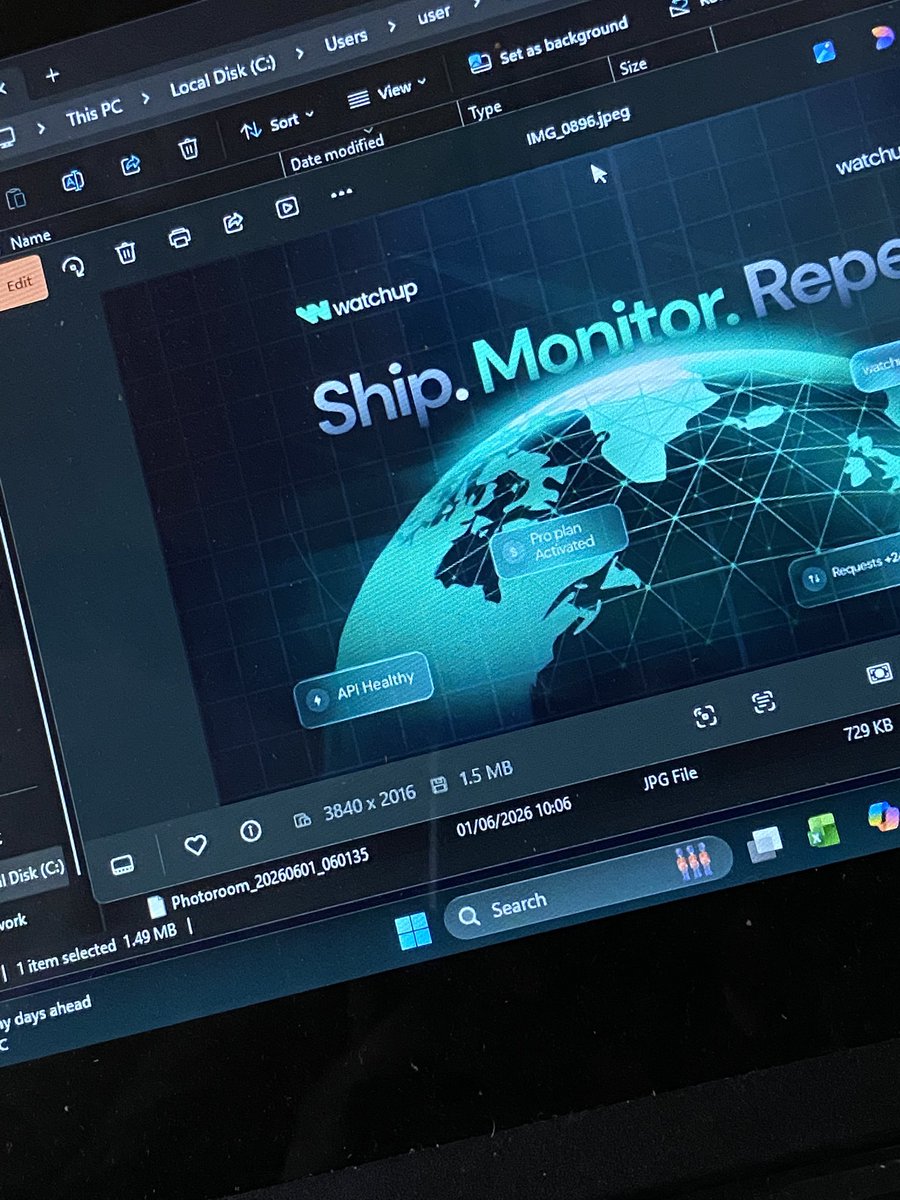Open the Sort dropdown
The width and height of the screenshot is (900, 1200).
tap(277, 124)
